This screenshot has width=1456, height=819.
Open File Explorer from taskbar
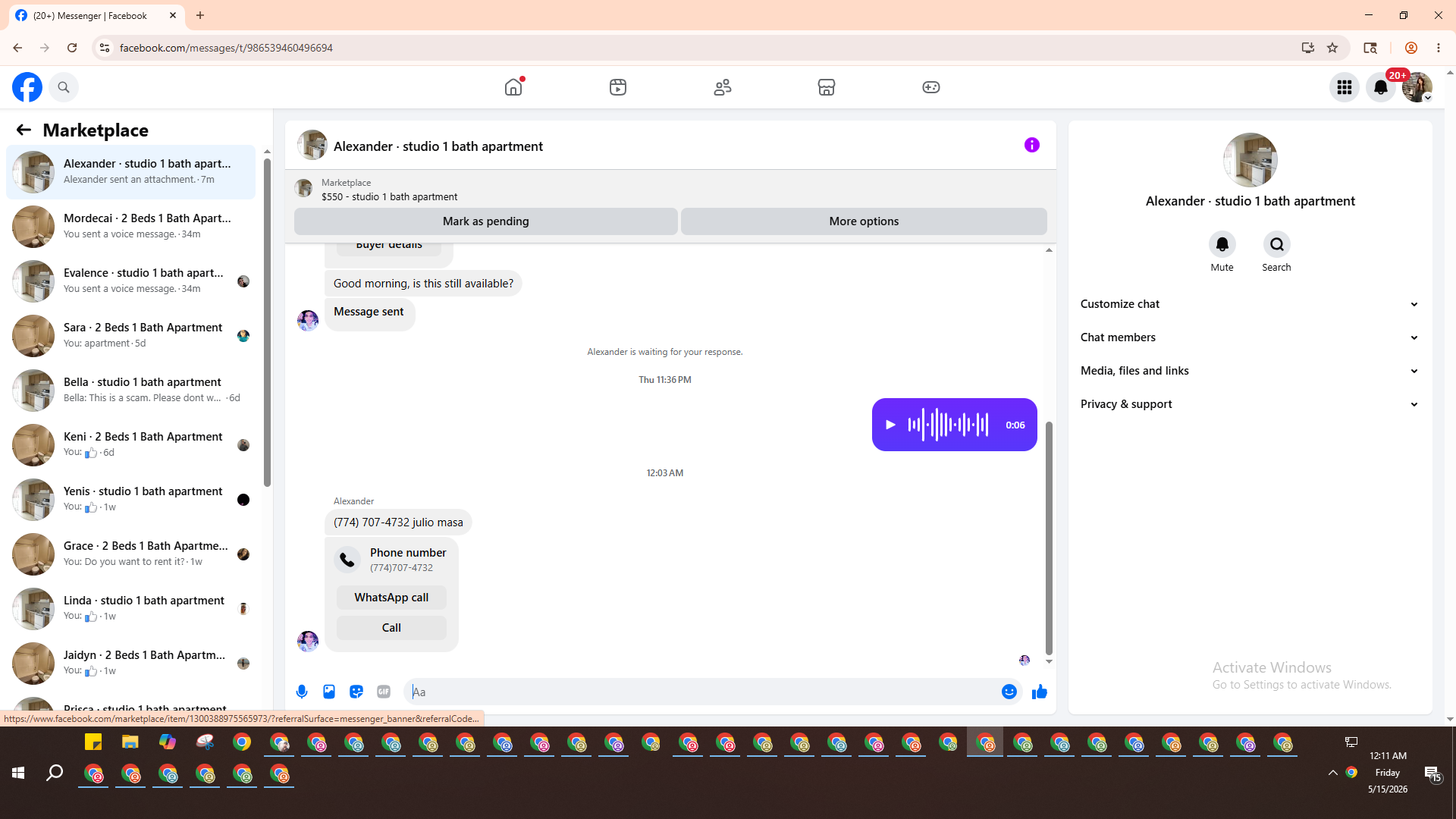pos(130,742)
